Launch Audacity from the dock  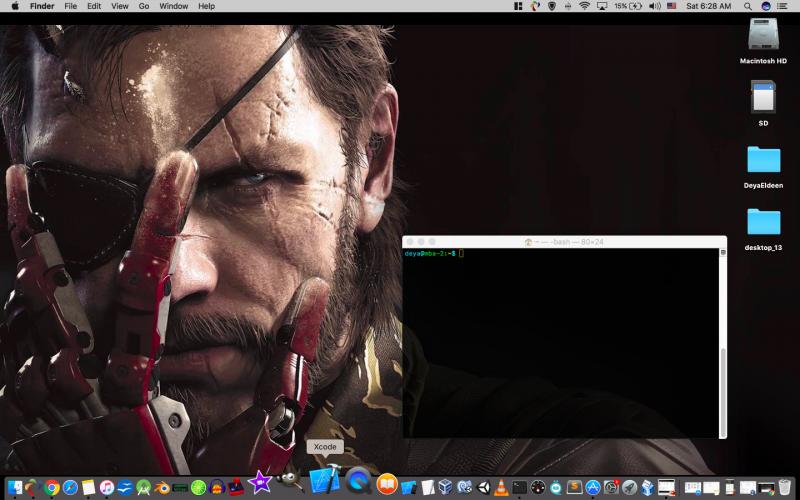[217, 488]
